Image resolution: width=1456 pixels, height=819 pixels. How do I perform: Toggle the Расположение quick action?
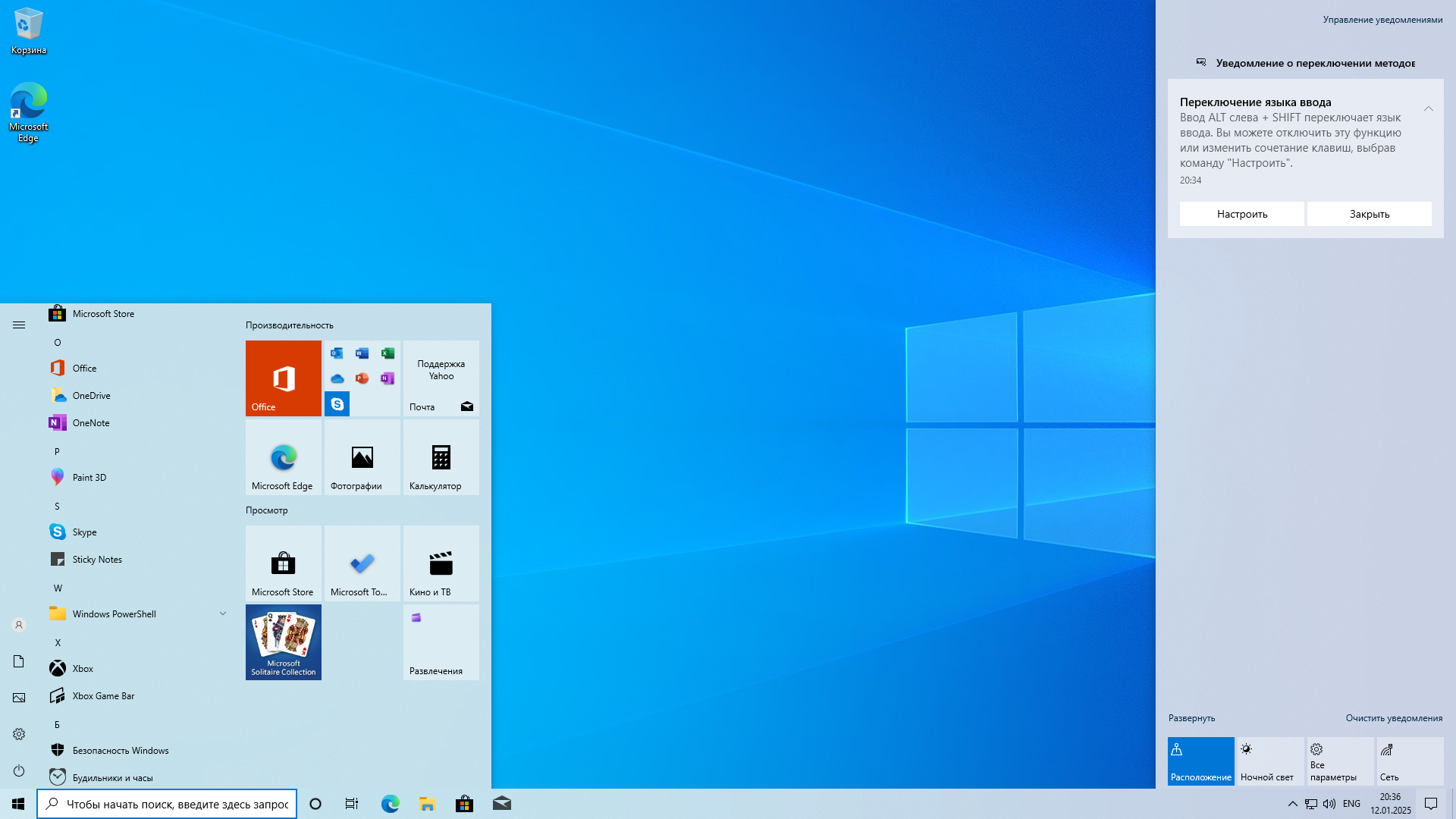[x=1201, y=761]
